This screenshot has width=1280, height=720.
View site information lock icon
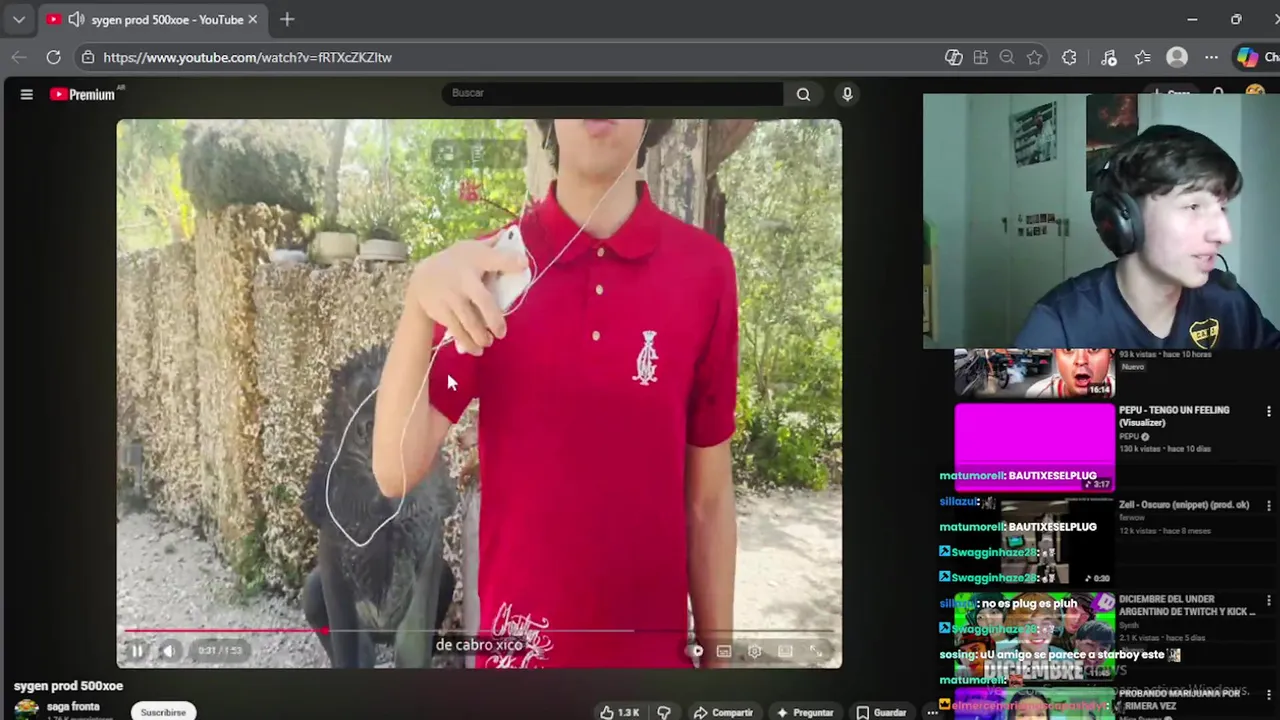tap(88, 57)
